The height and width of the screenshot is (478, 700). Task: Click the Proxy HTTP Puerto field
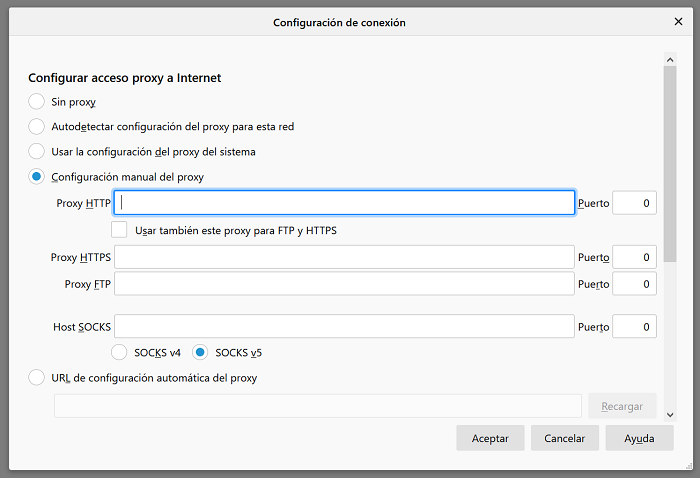[634, 203]
